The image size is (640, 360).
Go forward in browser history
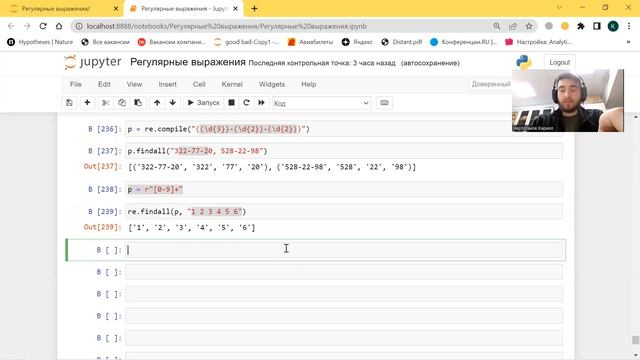click(27, 26)
